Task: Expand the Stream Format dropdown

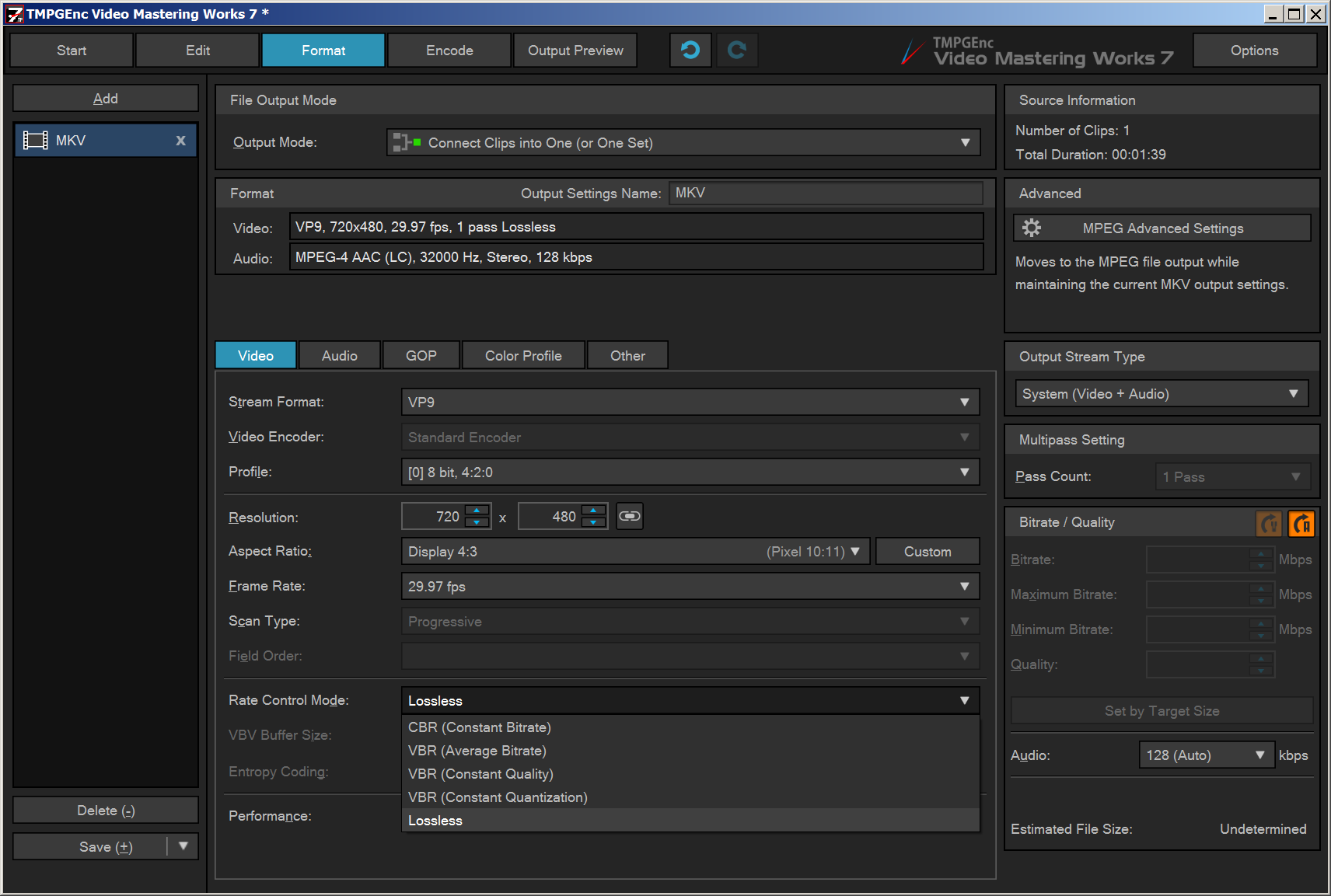Action: 964,402
